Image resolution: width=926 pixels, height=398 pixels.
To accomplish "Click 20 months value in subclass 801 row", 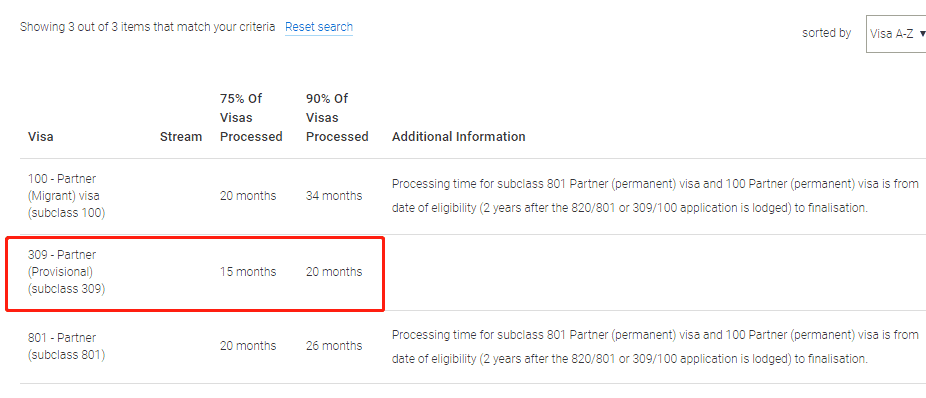I will point(248,345).
